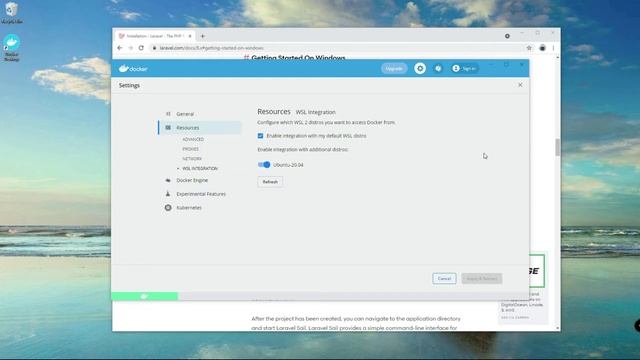Go back in Chrome browser
640x360 pixels.
[x=120, y=48]
